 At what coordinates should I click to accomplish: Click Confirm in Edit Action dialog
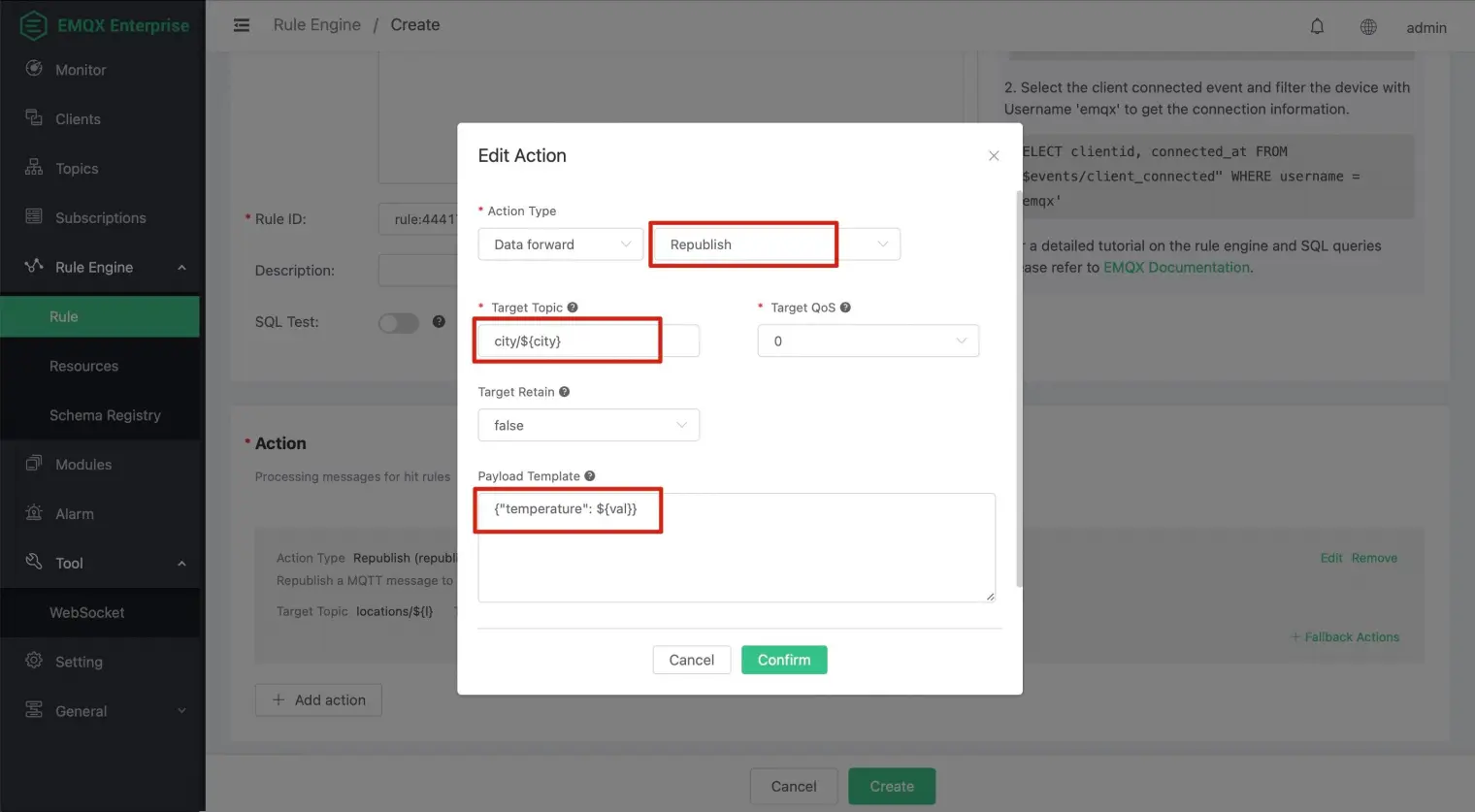tap(783, 661)
